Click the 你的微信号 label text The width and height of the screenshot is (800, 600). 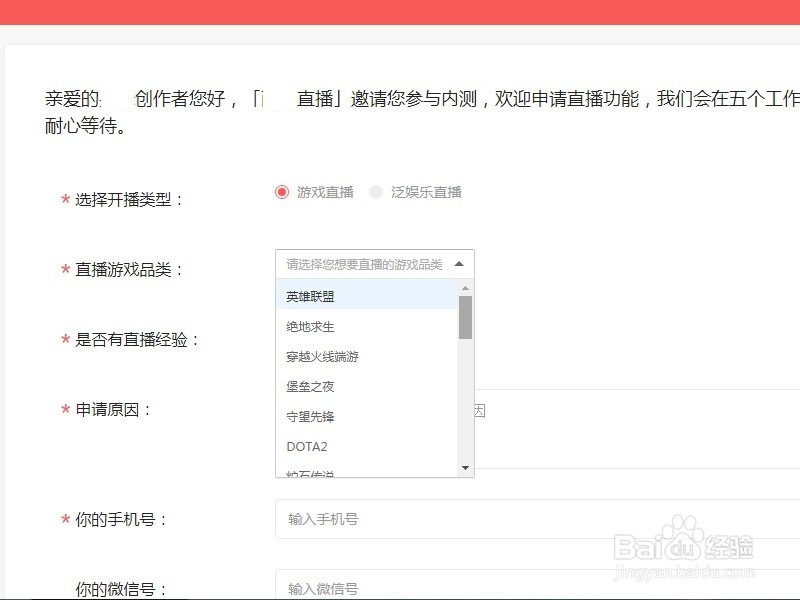[121, 589]
